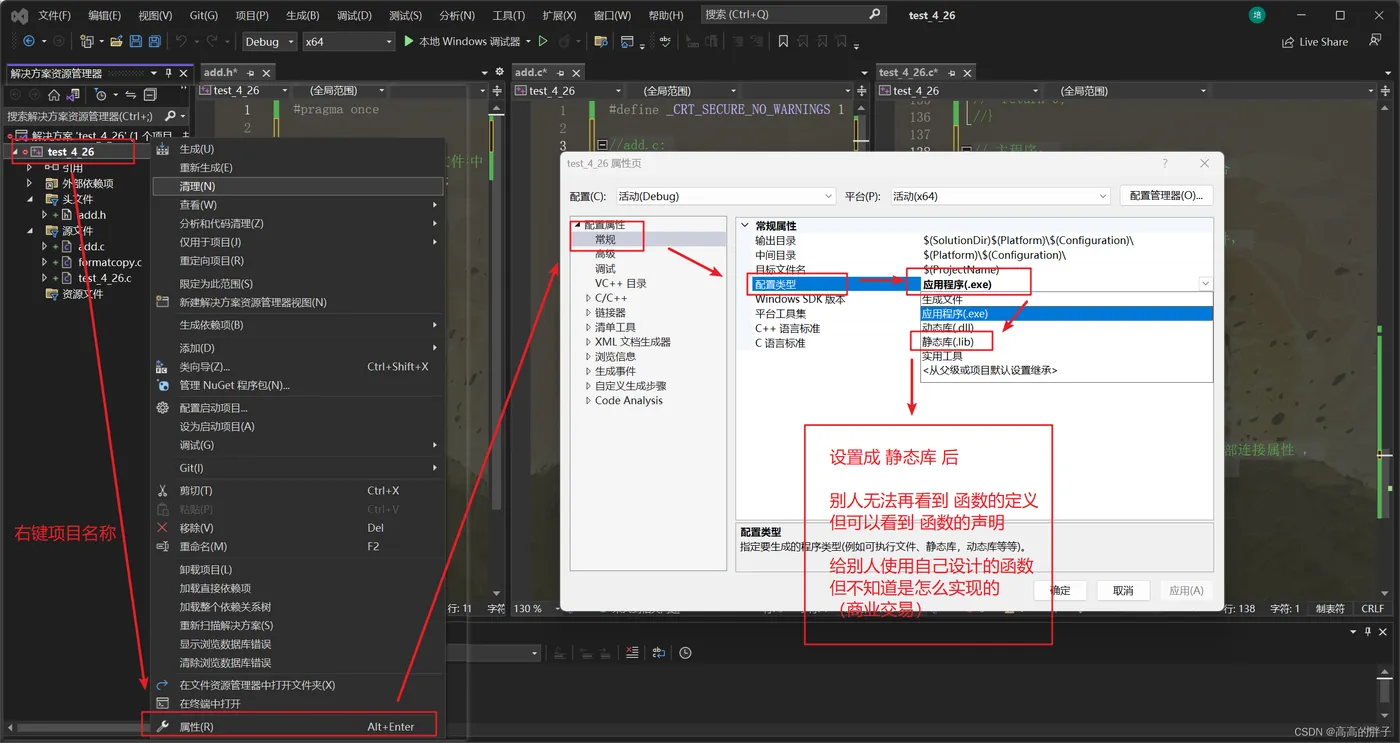This screenshot has height=743, width=1400.
Task: Click the 取消 button in properties dialog
Action: [1123, 590]
